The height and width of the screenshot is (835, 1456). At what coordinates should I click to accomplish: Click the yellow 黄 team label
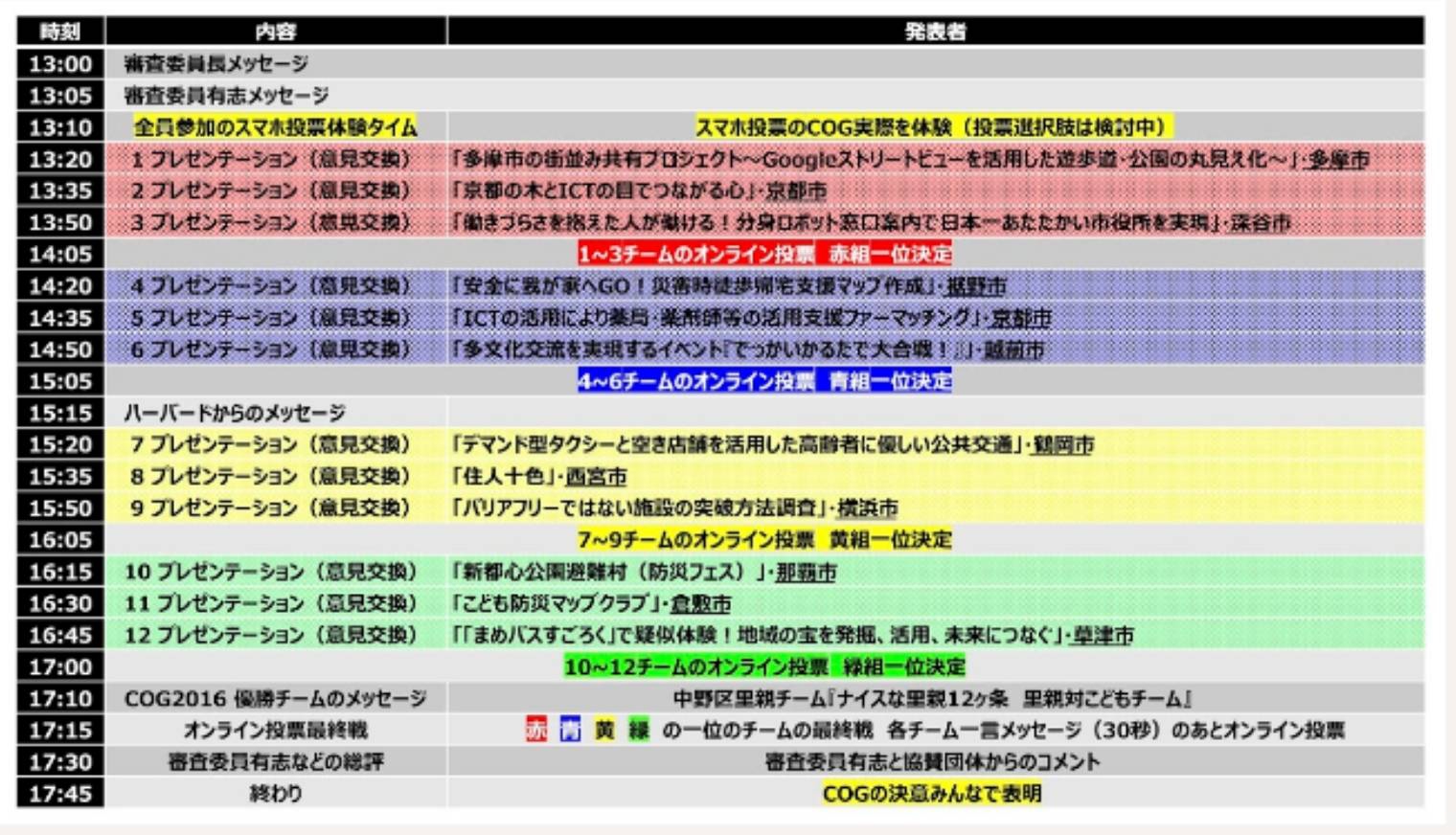pos(604,731)
